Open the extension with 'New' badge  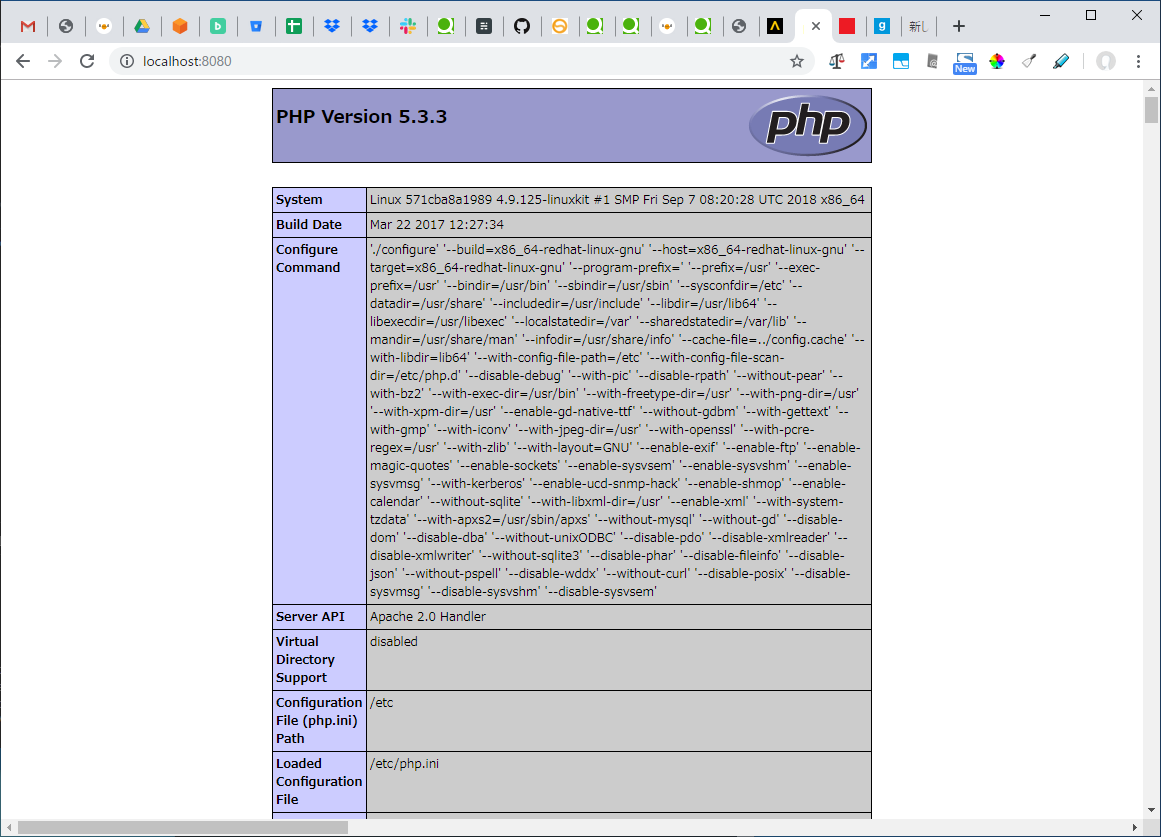coord(965,63)
